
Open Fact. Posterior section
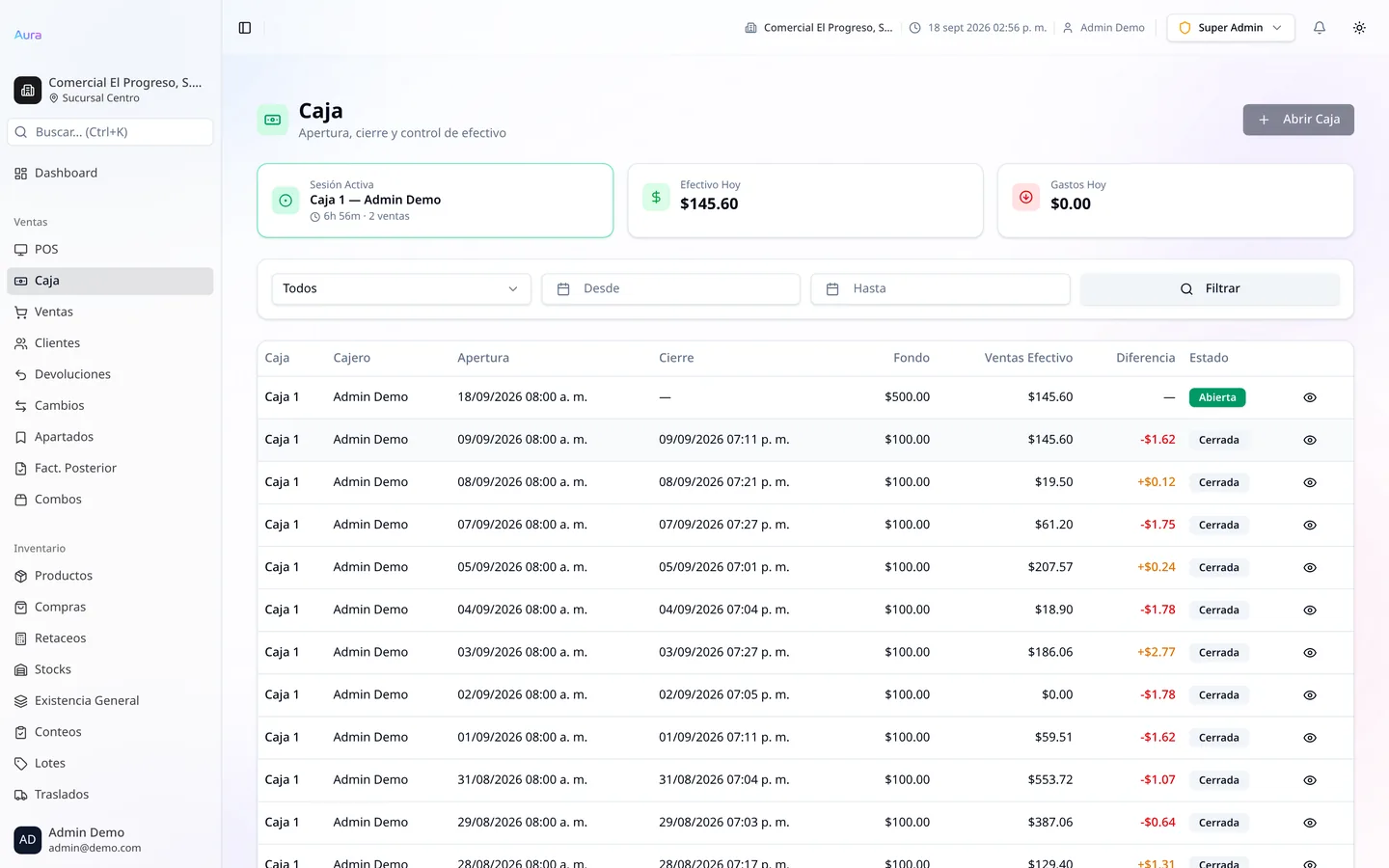click(110, 469)
